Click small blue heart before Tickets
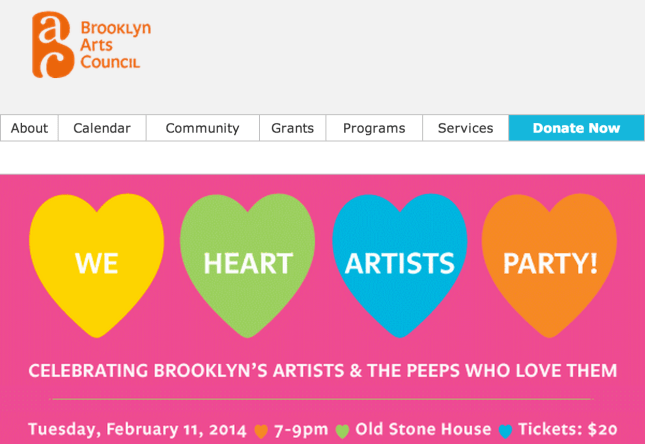The image size is (645, 444). [x=505, y=431]
